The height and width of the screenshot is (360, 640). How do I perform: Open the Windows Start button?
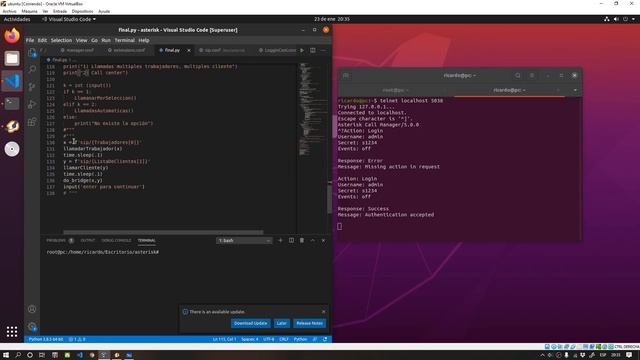[6, 355]
